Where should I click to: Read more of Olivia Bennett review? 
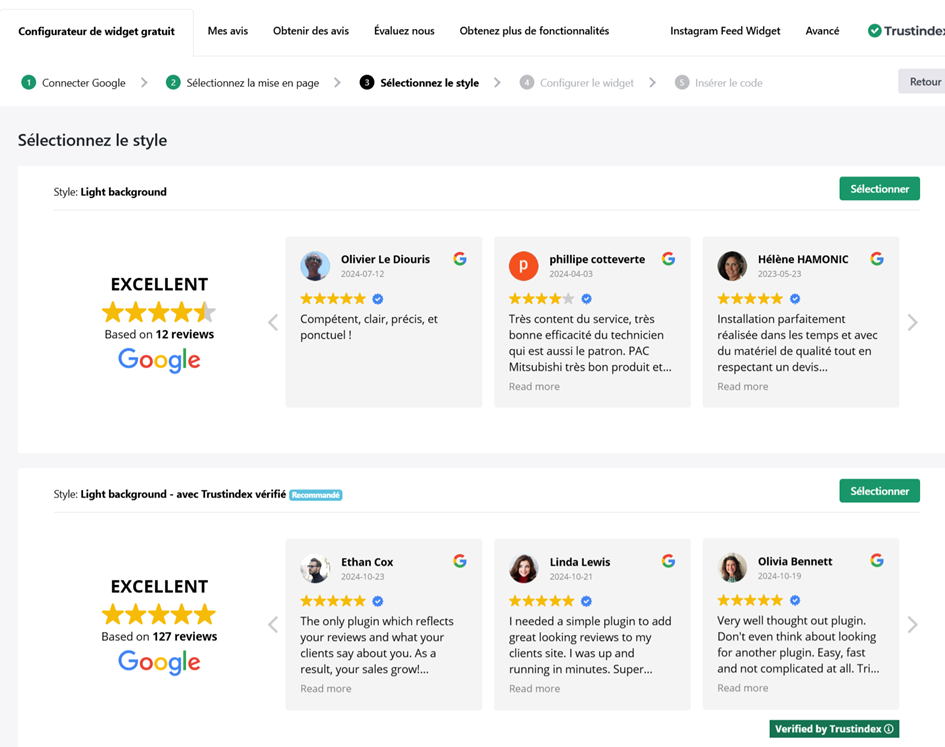point(742,688)
